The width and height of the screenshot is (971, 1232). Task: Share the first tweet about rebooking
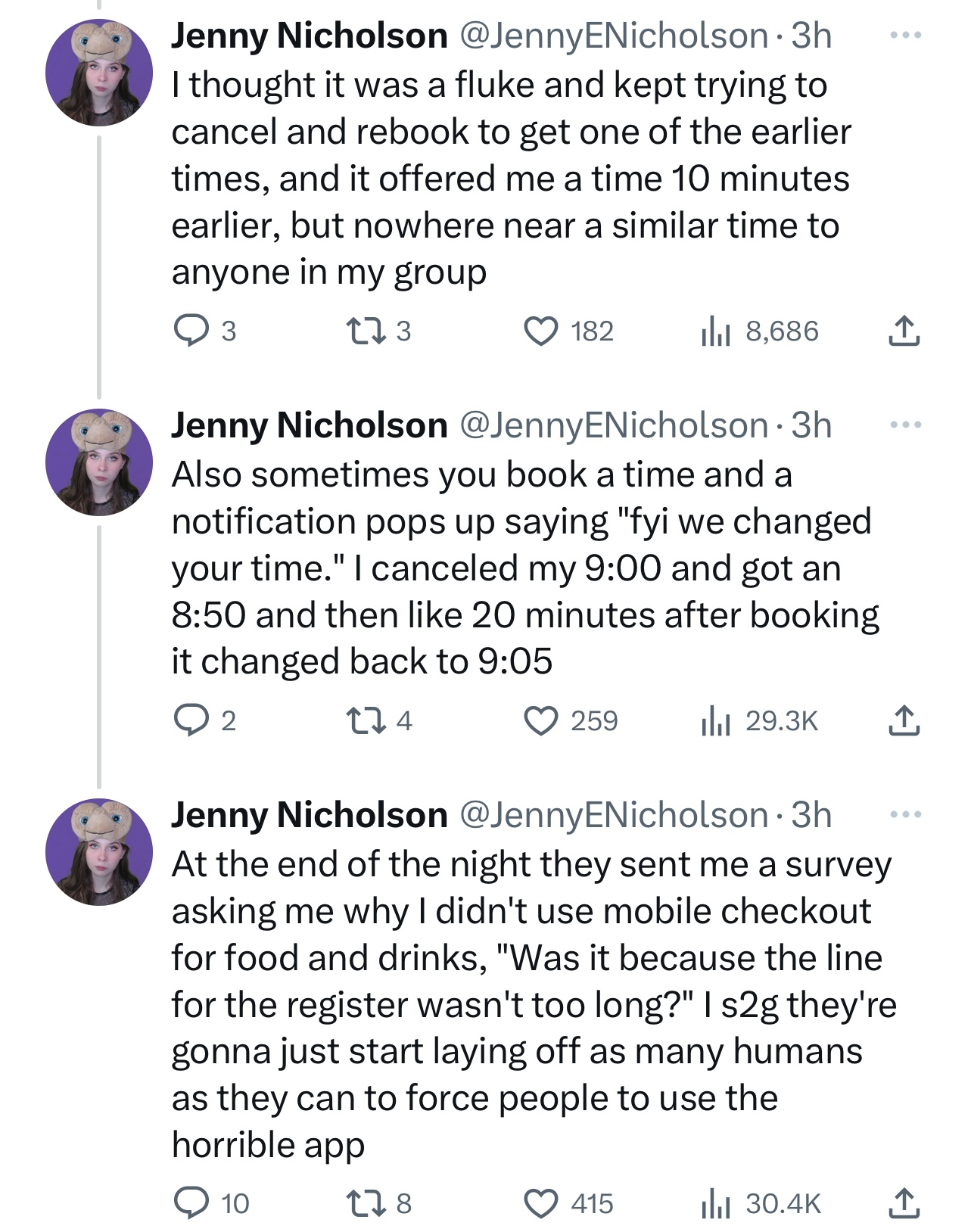[904, 331]
